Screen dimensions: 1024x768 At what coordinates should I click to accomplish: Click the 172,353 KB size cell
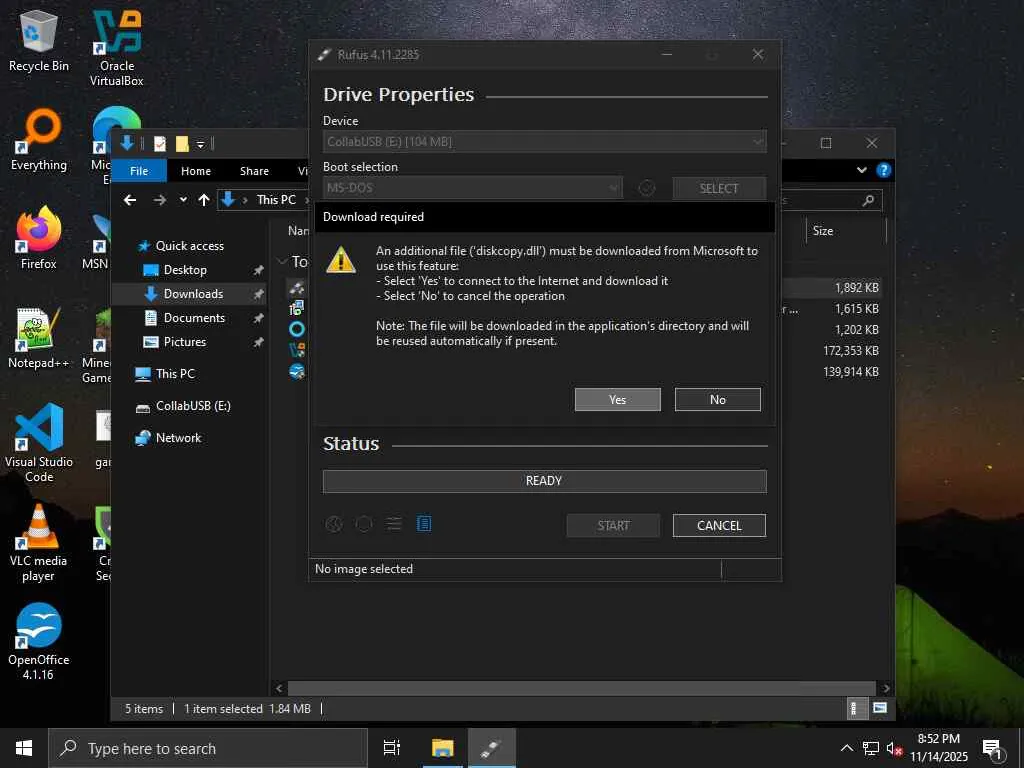point(850,351)
